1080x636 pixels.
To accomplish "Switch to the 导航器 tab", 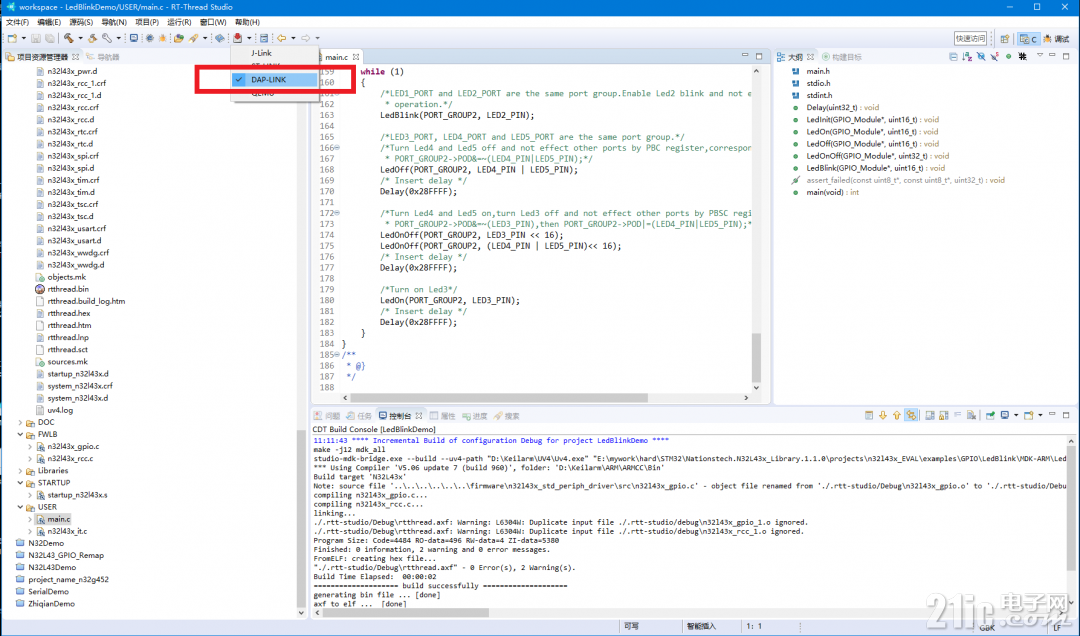I will pyautogui.click(x=104, y=57).
